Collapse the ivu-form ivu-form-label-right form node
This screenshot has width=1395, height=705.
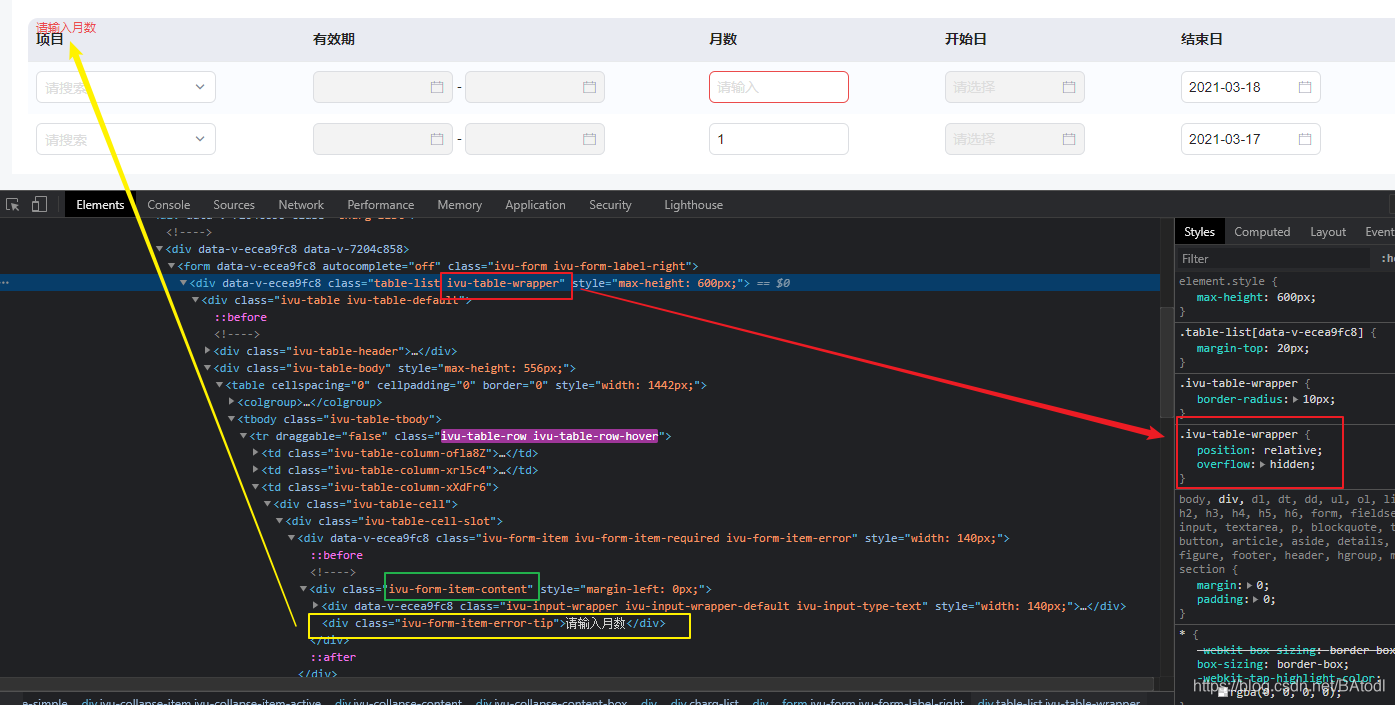(172, 266)
